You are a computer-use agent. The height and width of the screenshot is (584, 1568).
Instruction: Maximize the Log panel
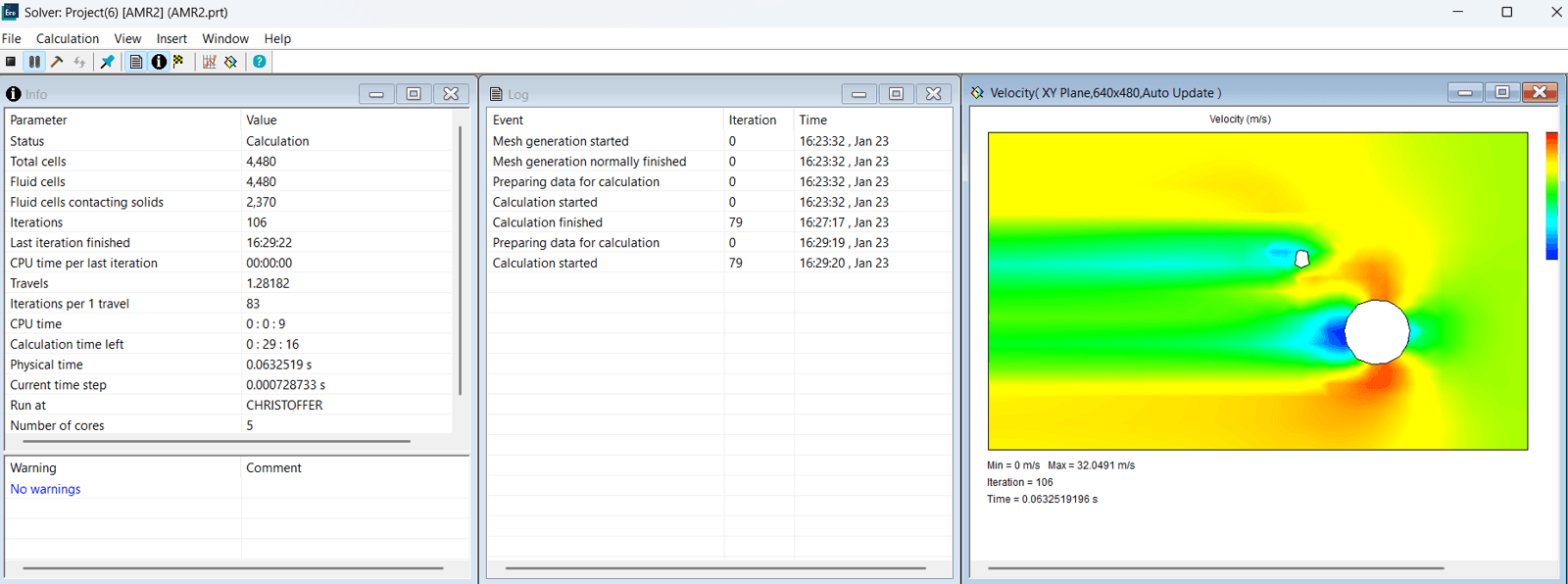[896, 94]
